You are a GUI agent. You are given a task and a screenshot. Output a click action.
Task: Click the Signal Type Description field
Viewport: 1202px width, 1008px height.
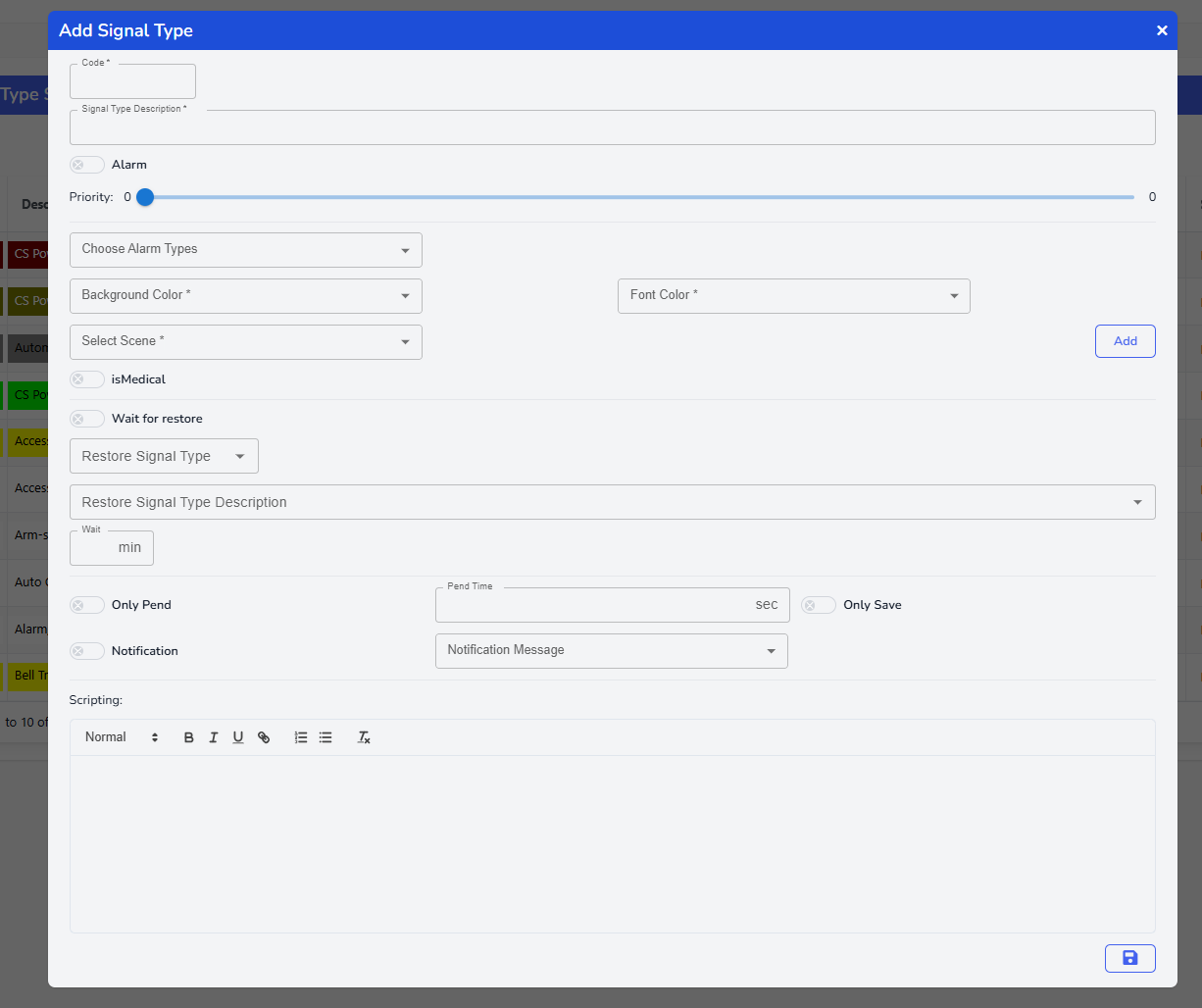coord(612,128)
